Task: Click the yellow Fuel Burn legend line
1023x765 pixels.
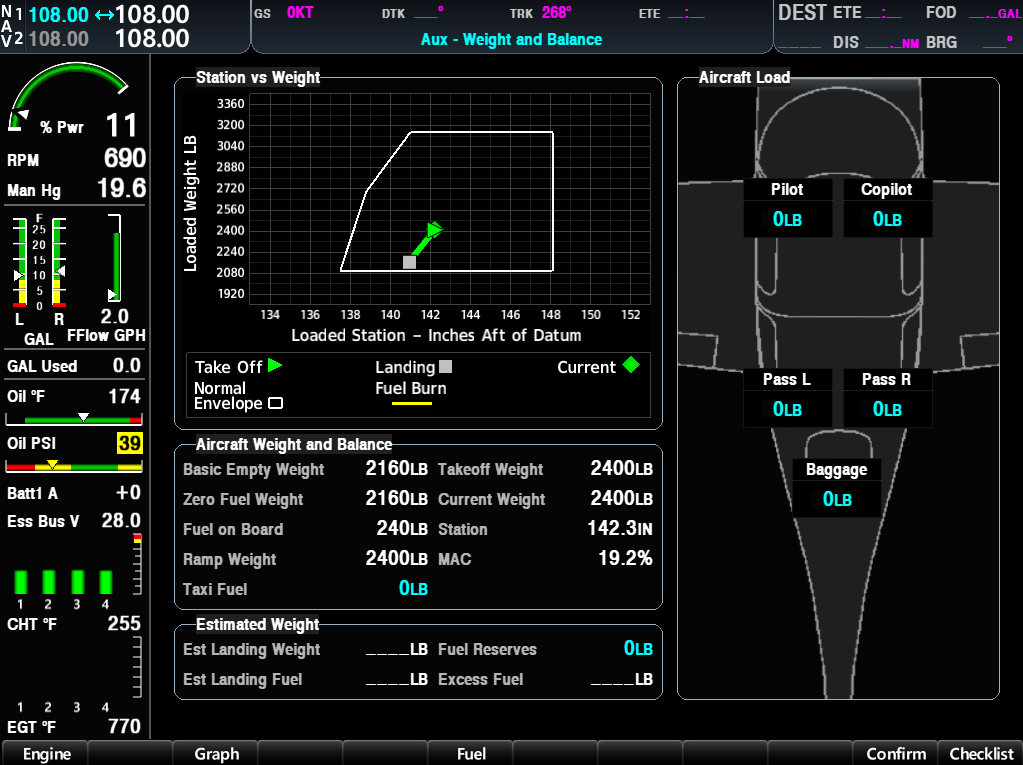Action: pyautogui.click(x=411, y=403)
